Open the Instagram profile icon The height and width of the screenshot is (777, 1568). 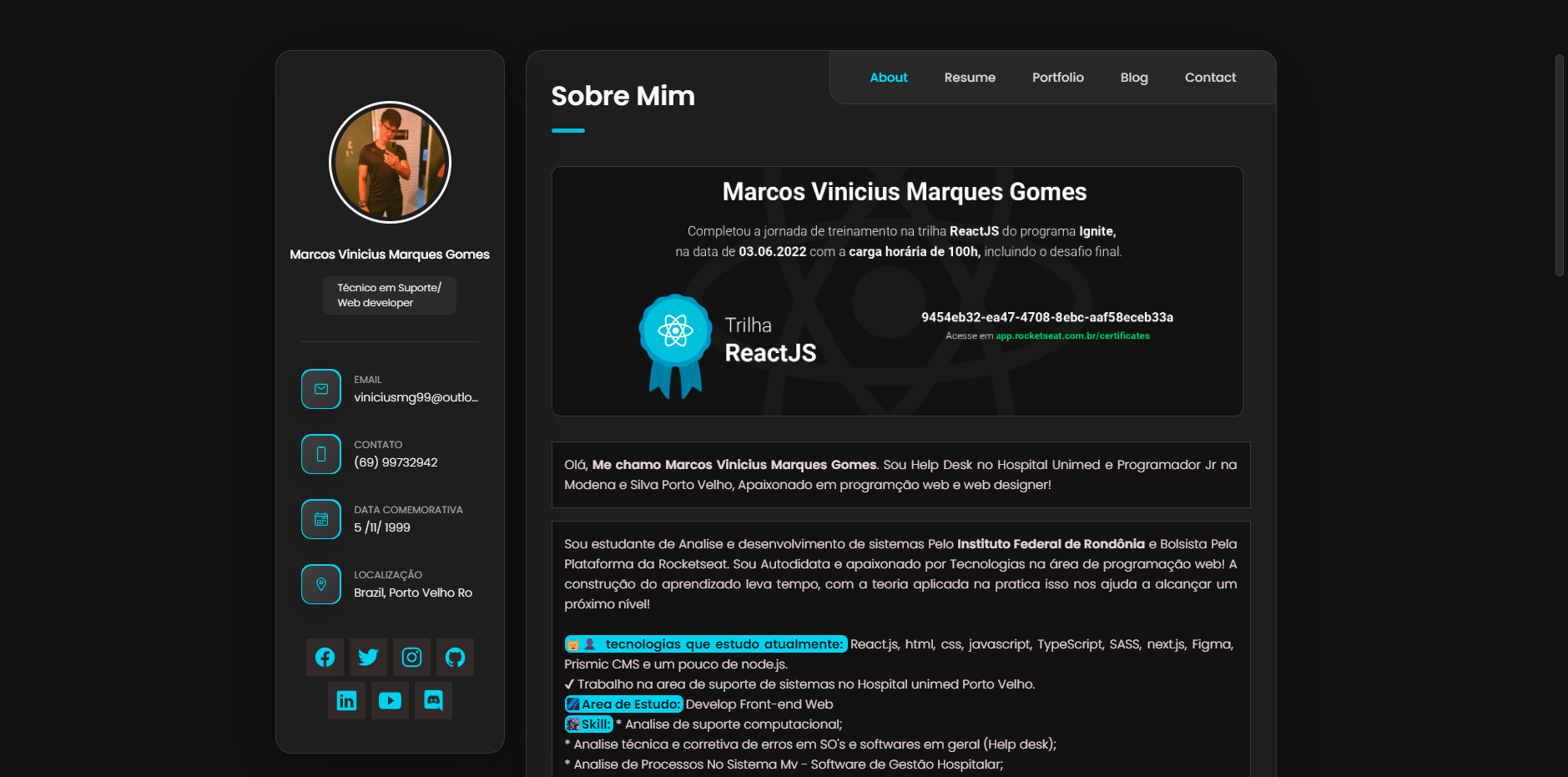[x=411, y=657]
